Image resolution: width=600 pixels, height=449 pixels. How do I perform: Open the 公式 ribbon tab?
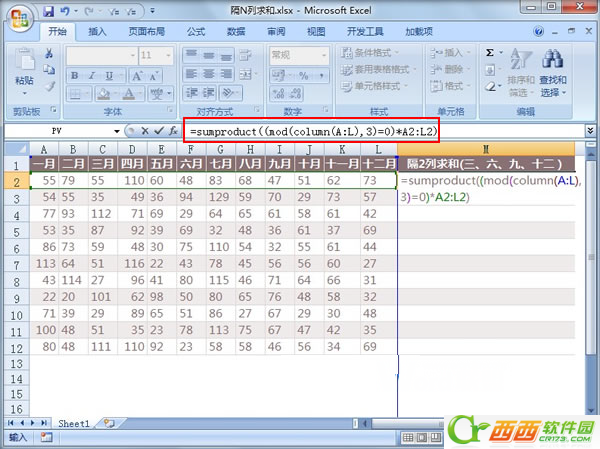196,31
